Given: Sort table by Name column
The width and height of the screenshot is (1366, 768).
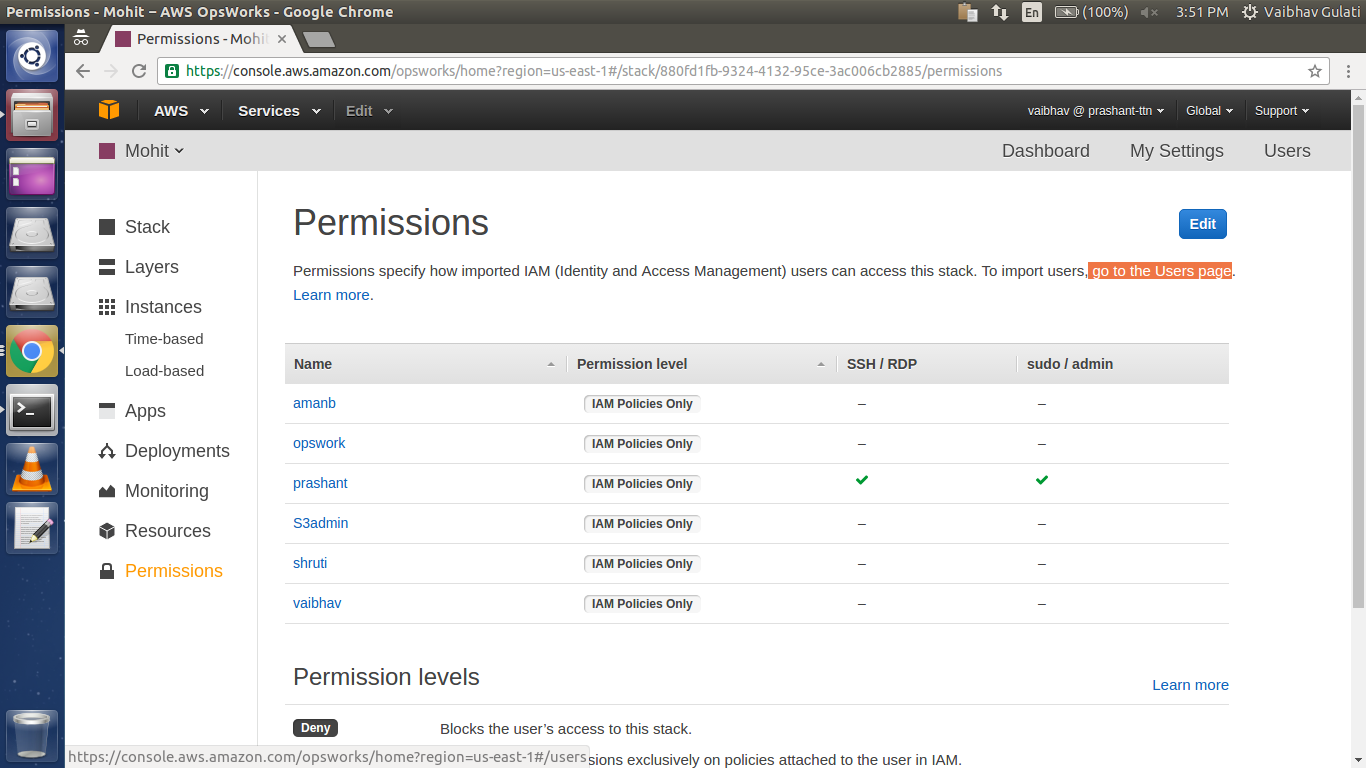Looking at the screenshot, I should point(425,364).
